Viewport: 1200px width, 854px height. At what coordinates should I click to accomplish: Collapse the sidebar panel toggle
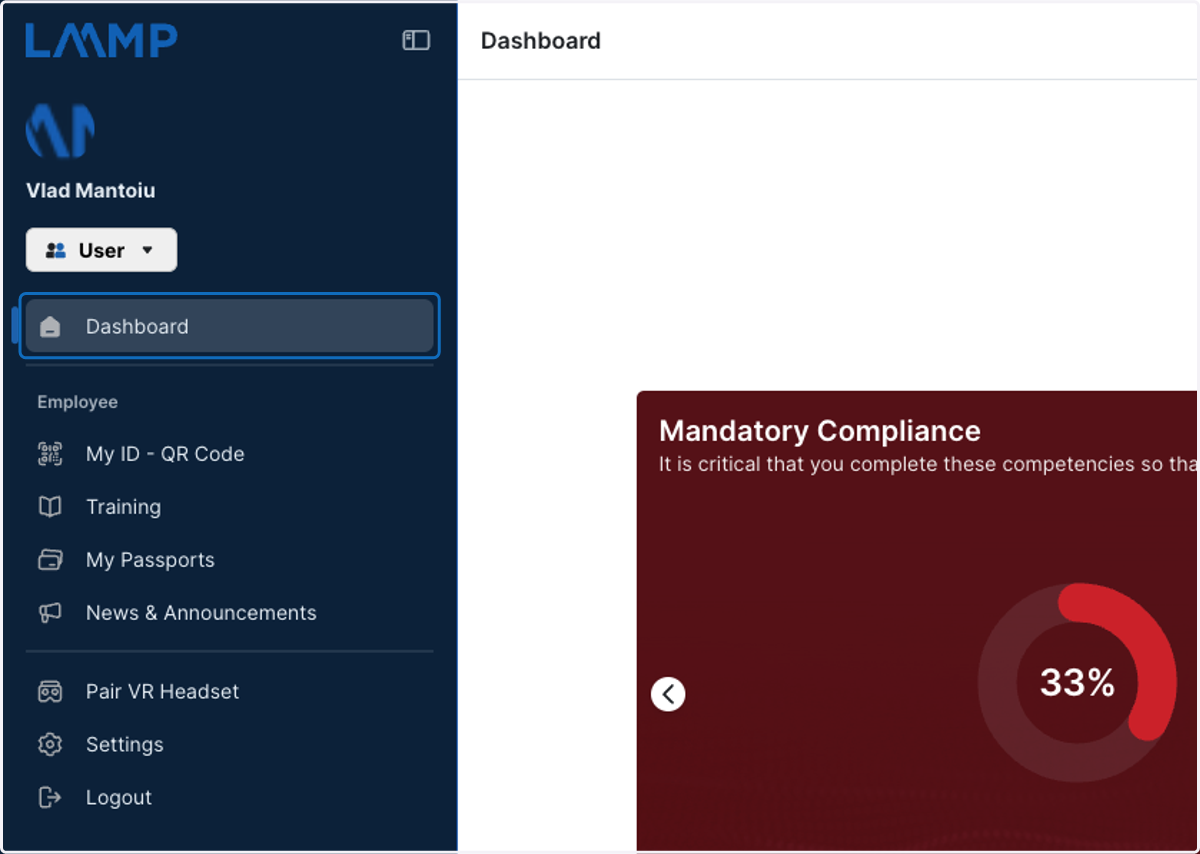[x=416, y=40]
